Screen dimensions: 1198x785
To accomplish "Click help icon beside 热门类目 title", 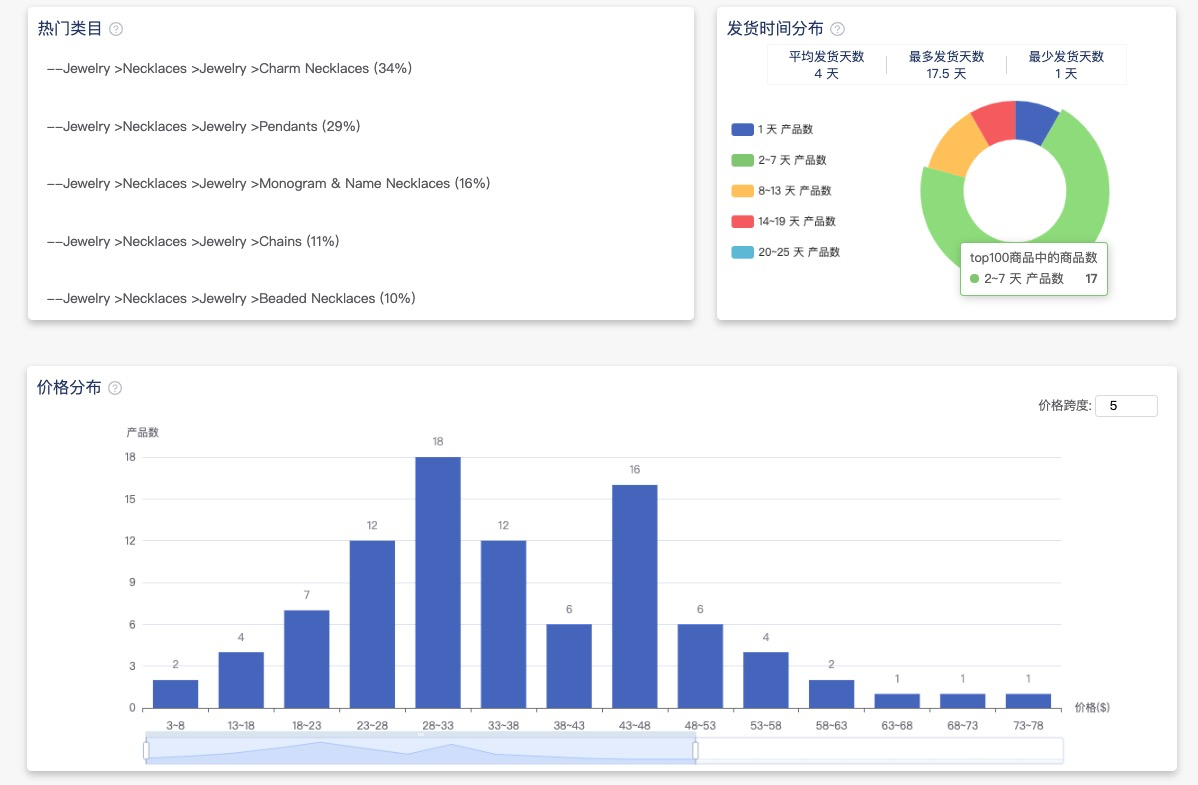I will [x=116, y=29].
